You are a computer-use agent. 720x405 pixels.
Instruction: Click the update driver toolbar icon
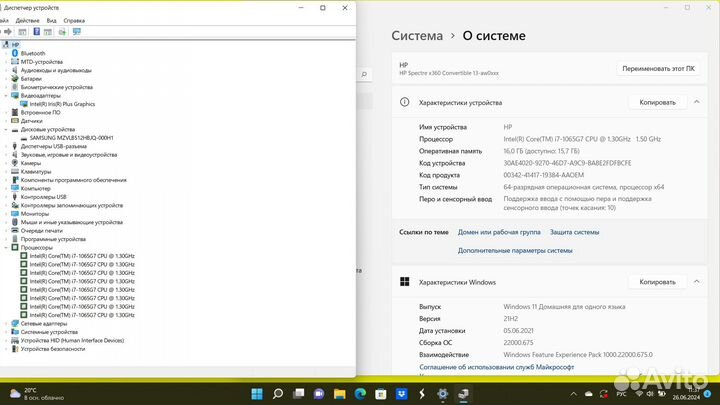(x=62, y=32)
